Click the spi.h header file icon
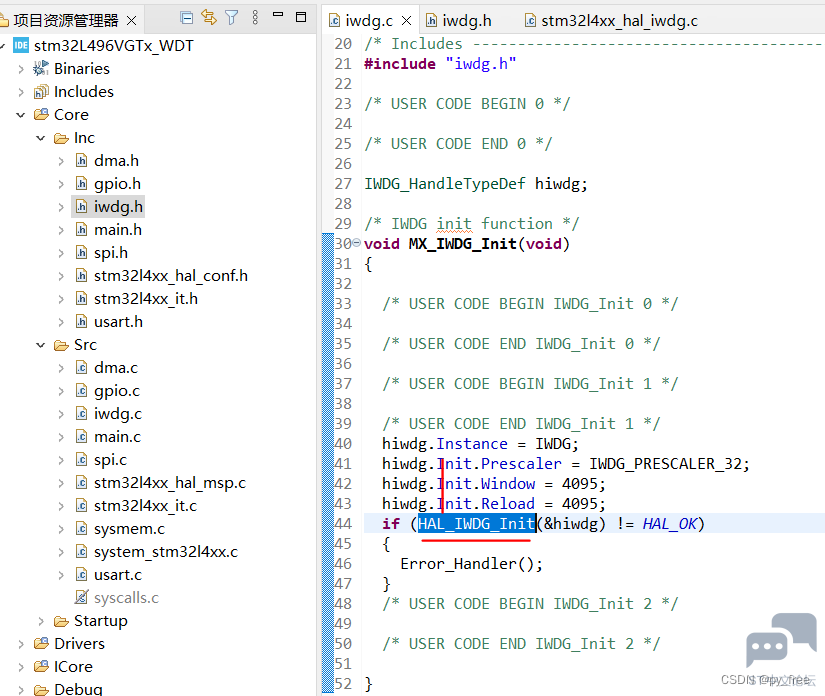This screenshot has width=825, height=696. (81, 253)
